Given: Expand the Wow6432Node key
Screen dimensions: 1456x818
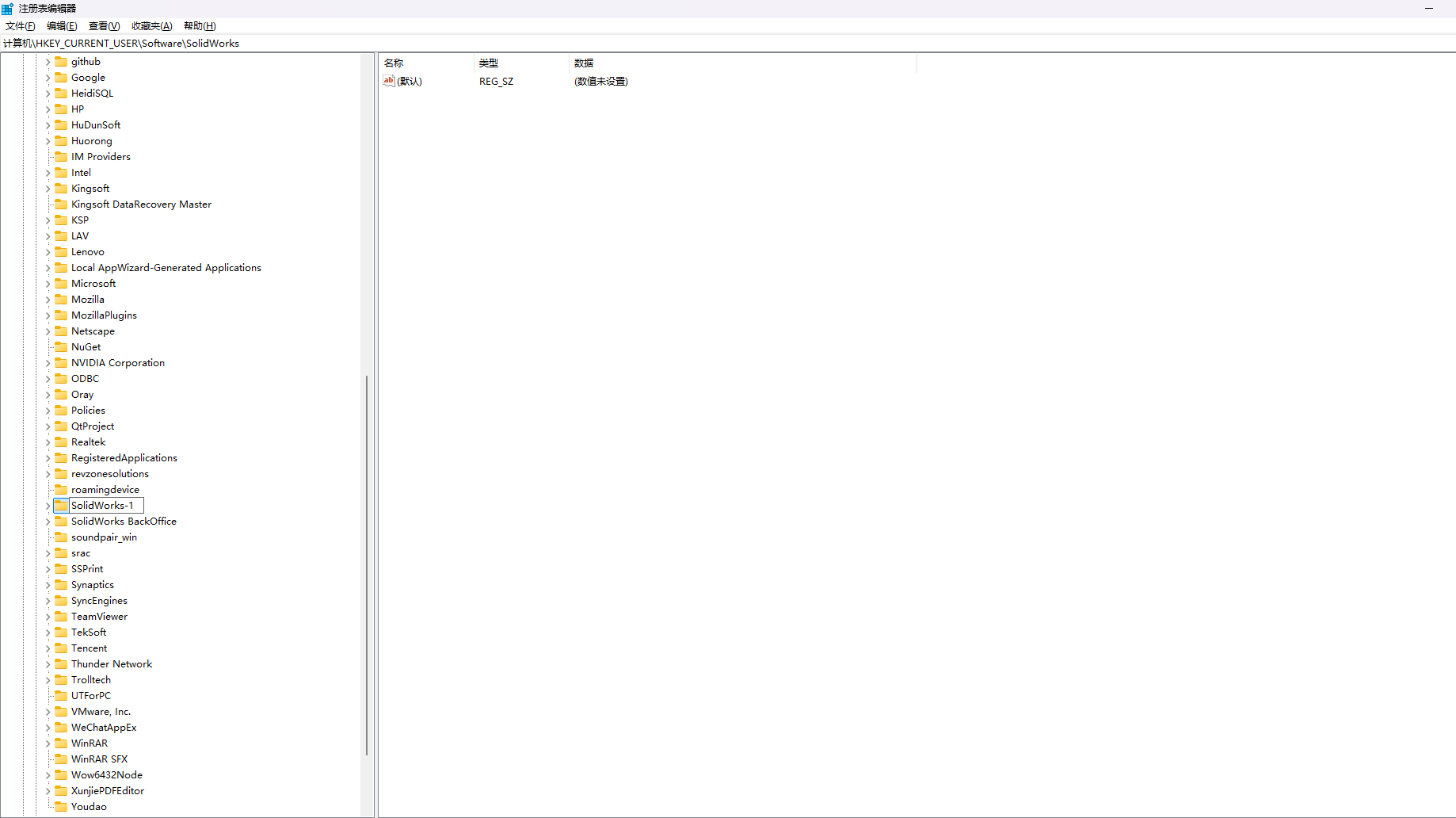Looking at the screenshot, I should [x=48, y=775].
